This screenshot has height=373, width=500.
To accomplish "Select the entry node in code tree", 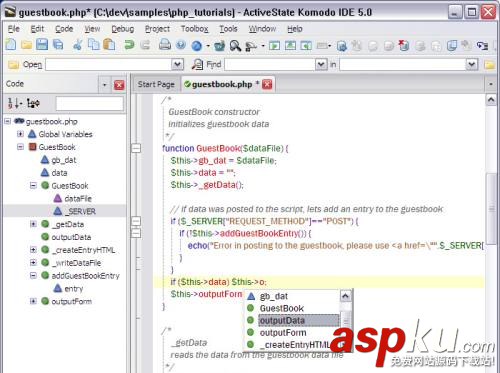I will pyautogui.click(x=74, y=288).
